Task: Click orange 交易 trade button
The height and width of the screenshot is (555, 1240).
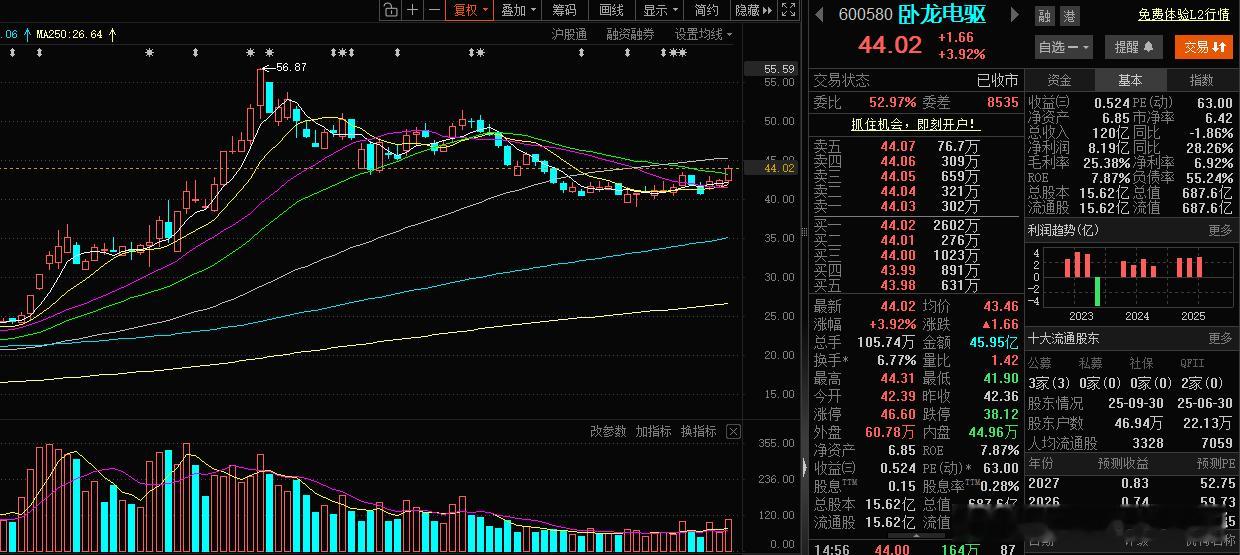Action: tap(1204, 47)
